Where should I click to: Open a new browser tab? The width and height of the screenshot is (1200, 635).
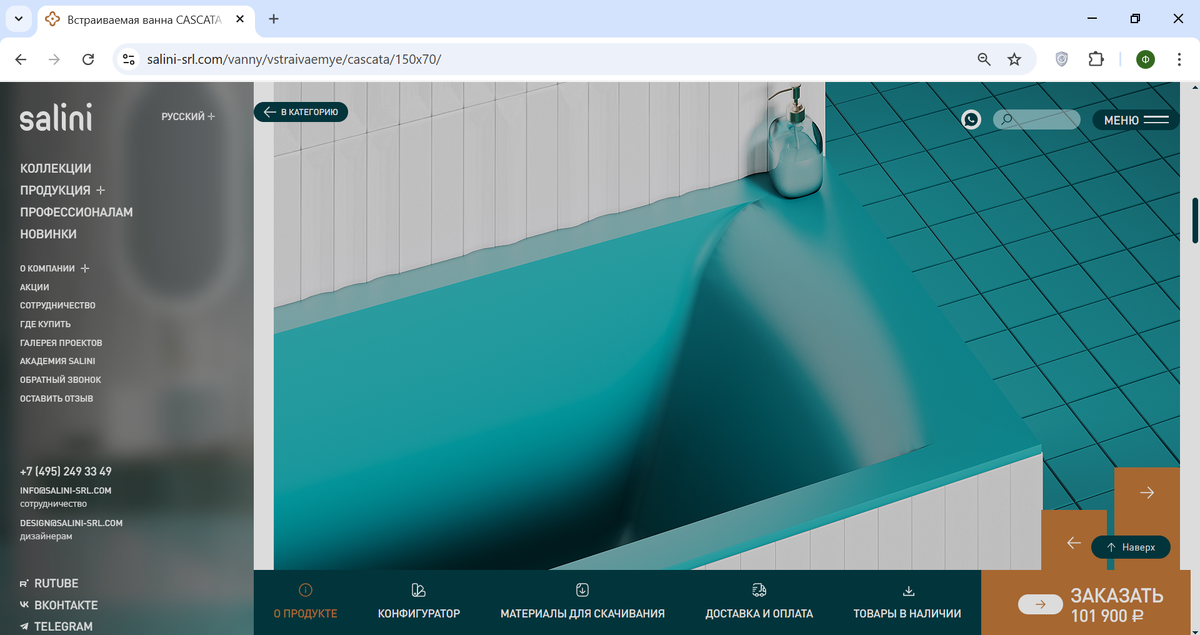tap(274, 19)
